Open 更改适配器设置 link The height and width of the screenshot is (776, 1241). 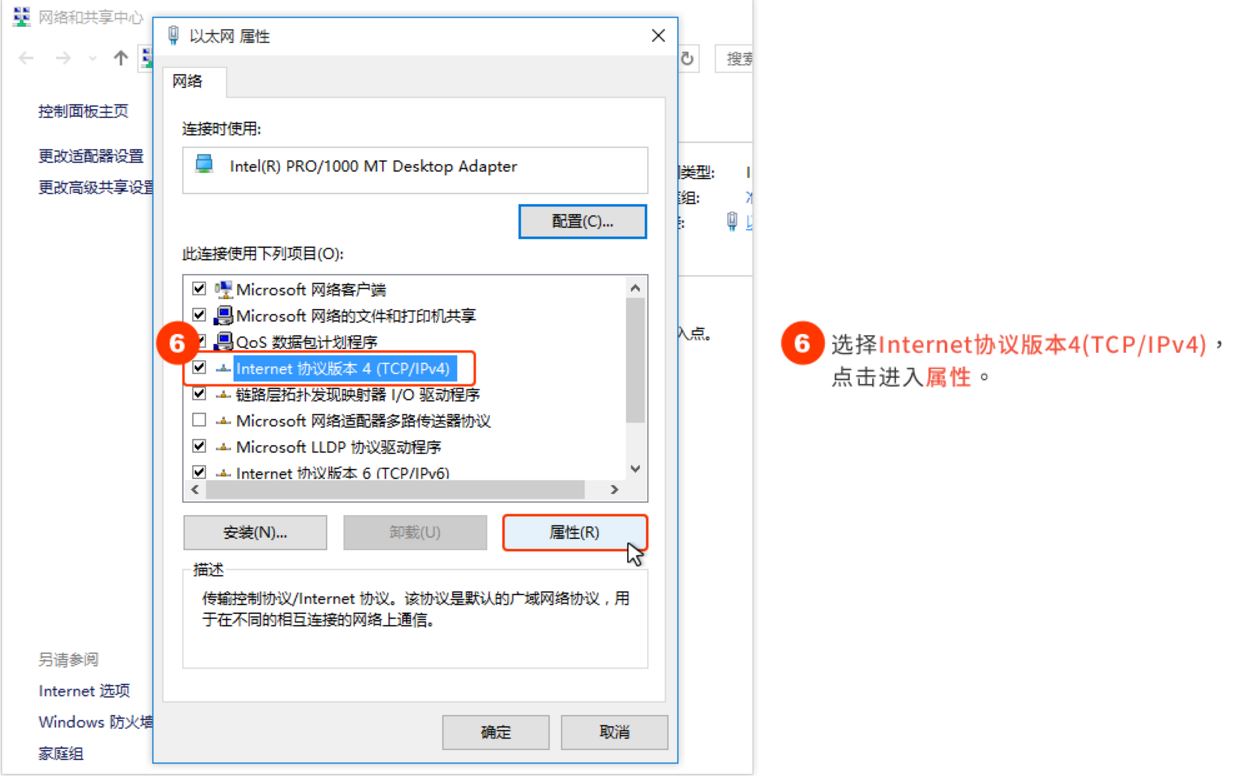pos(91,156)
